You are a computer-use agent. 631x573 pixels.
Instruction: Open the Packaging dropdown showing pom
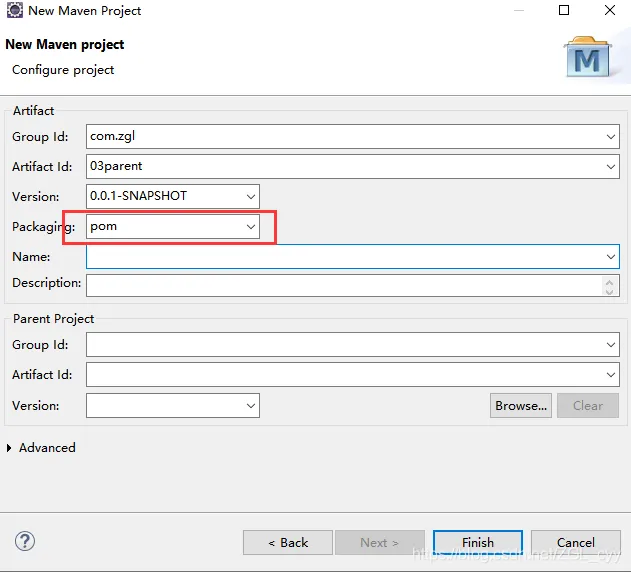251,227
